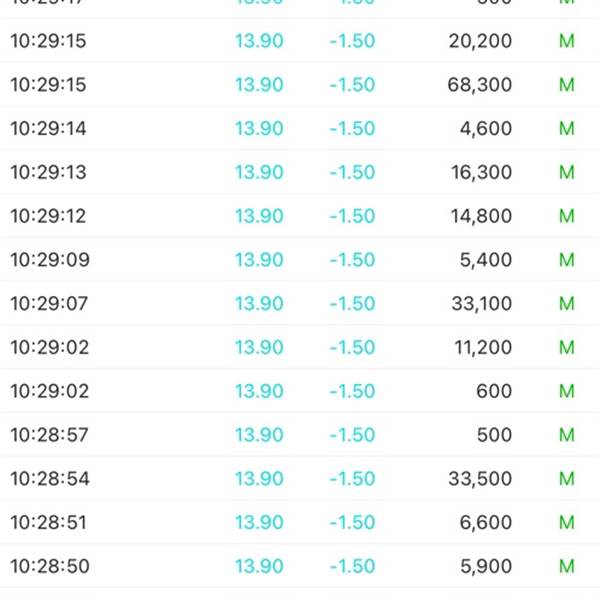Click the 33,500 volume entry

480,478
